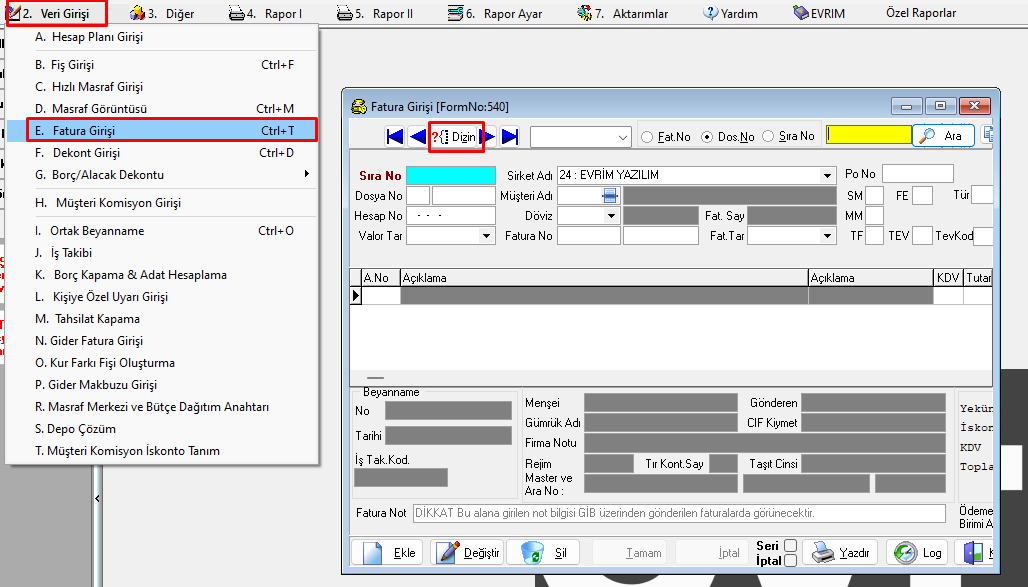Click the Ekle add record button

pos(388,553)
